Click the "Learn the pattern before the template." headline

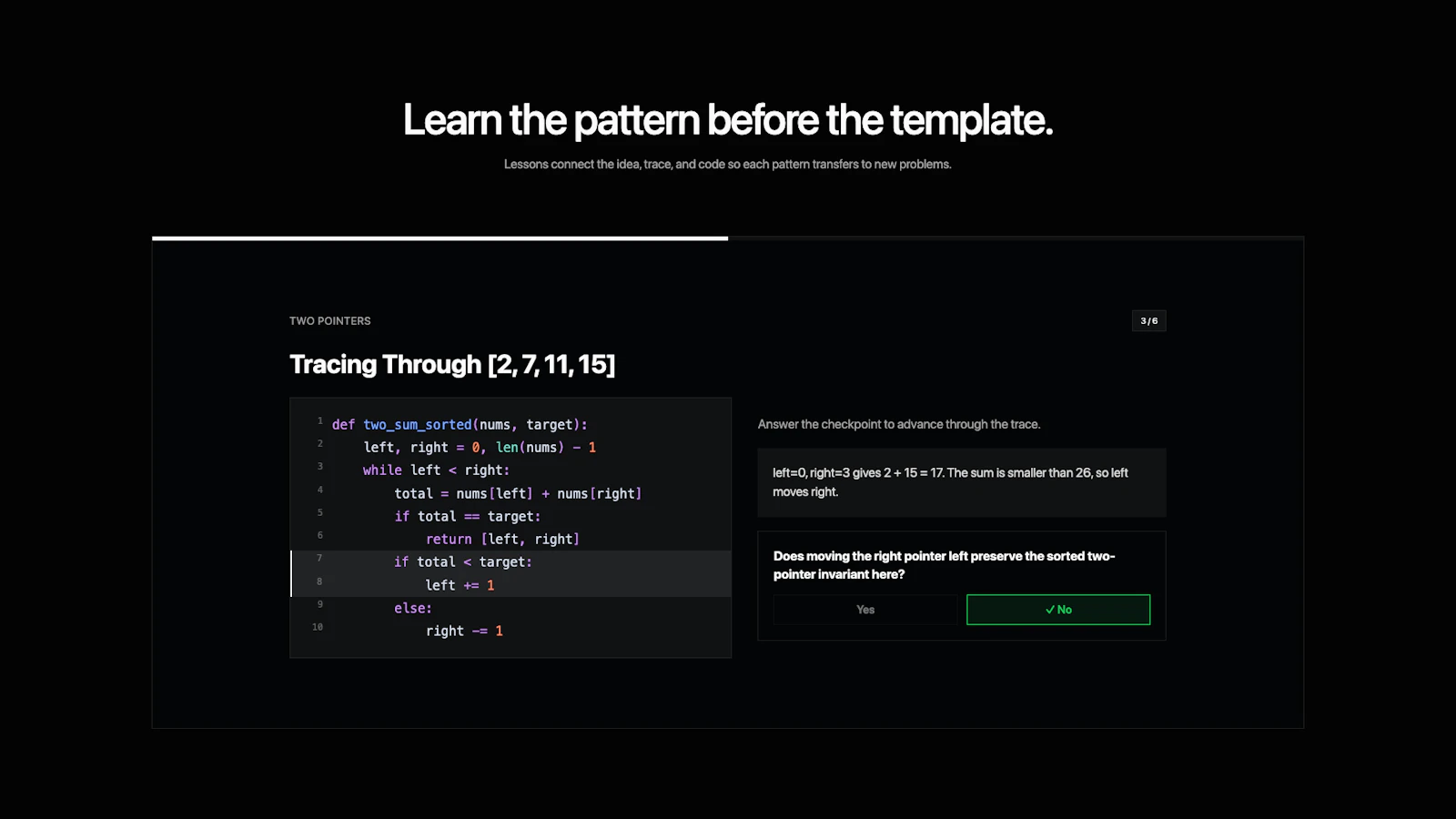(728, 120)
